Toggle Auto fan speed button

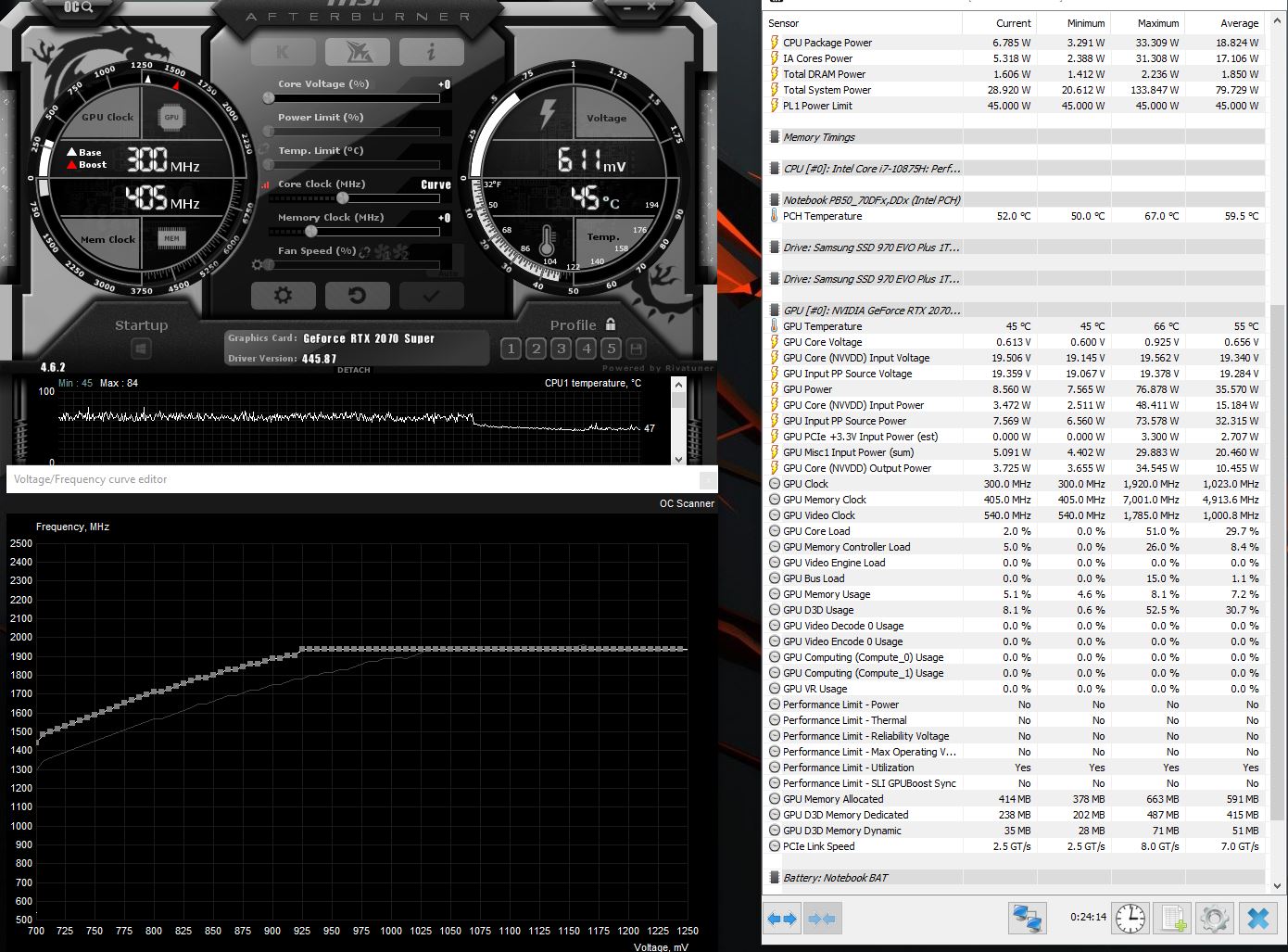[448, 273]
